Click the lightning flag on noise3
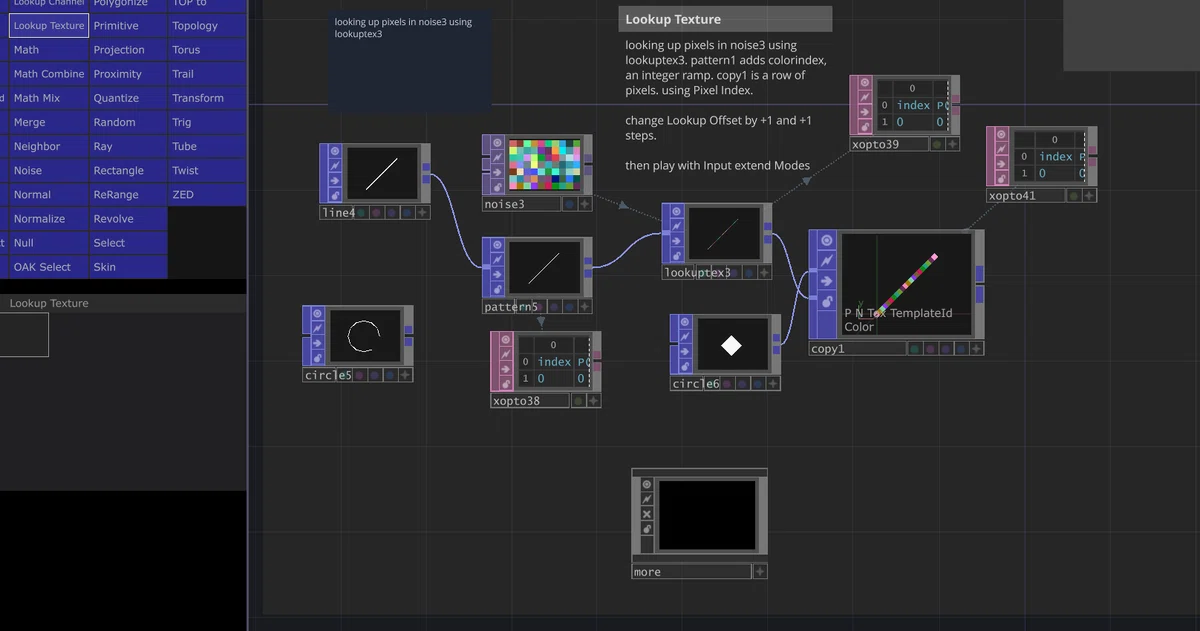The width and height of the screenshot is (1200, 631). tap(498, 158)
